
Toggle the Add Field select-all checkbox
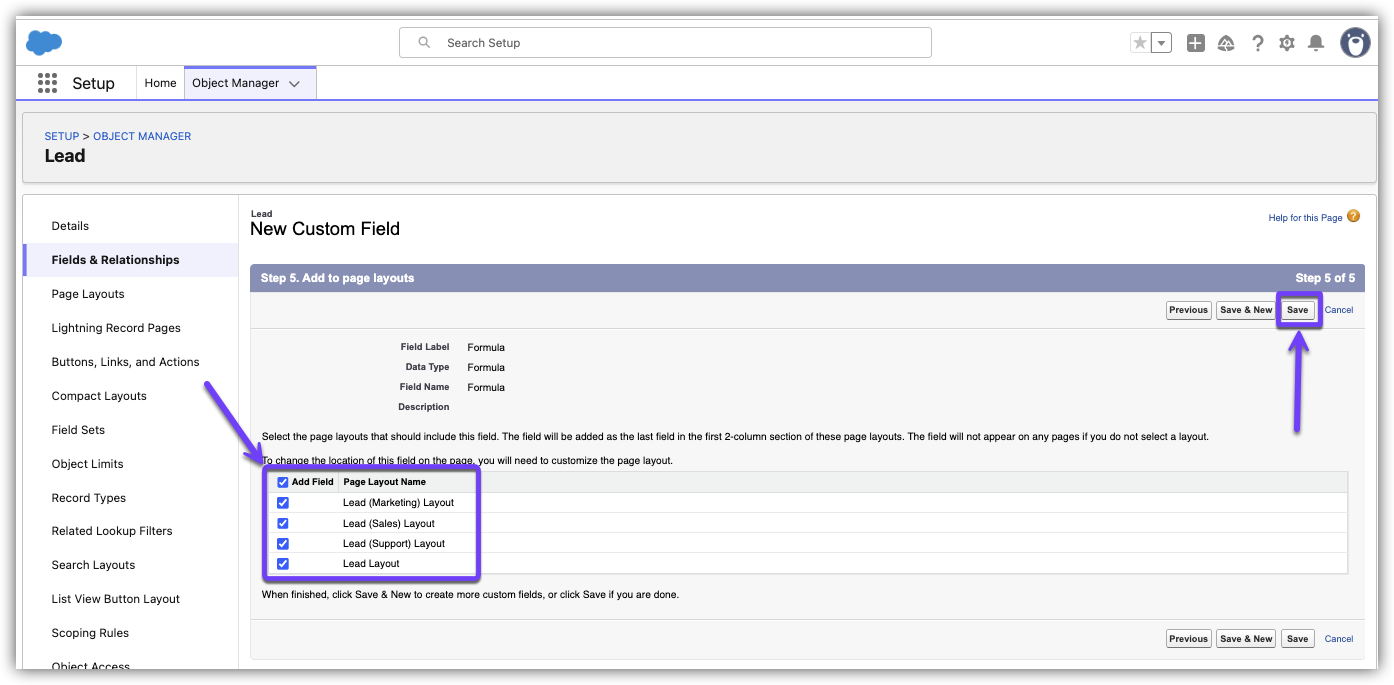click(x=283, y=482)
